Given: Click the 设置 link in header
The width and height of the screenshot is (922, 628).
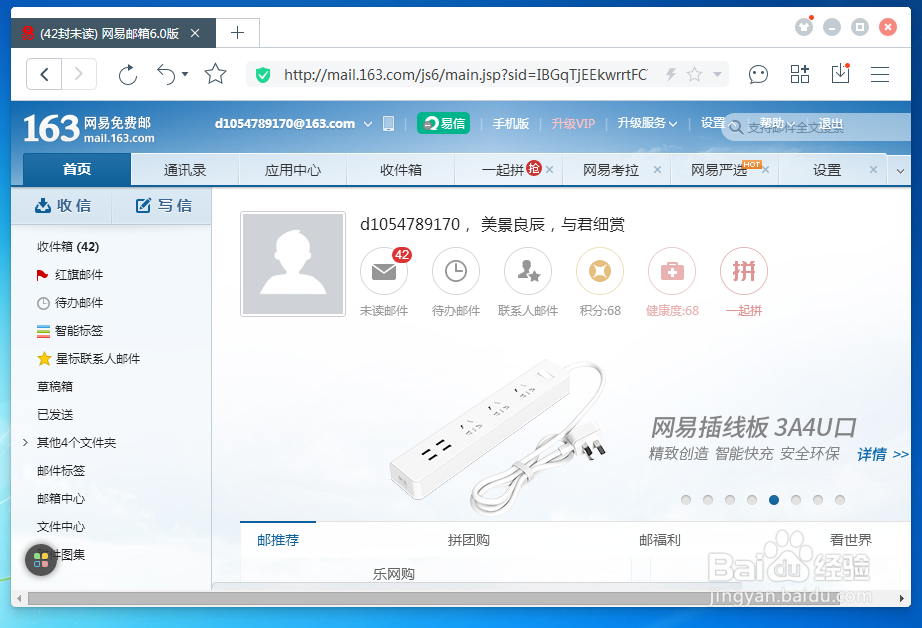Looking at the screenshot, I should (713, 123).
